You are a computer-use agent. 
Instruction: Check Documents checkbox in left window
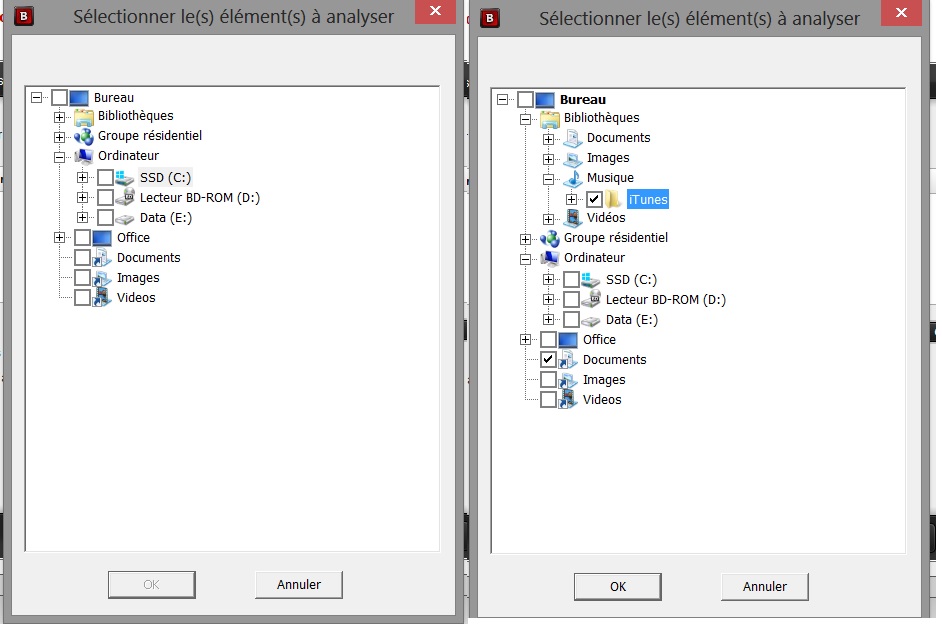pyautogui.click(x=82, y=258)
